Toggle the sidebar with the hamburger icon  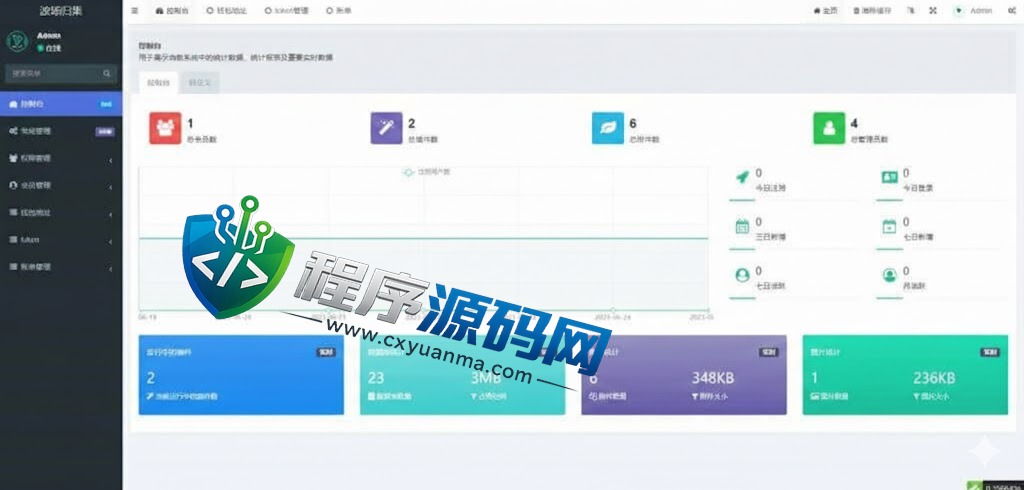135,11
